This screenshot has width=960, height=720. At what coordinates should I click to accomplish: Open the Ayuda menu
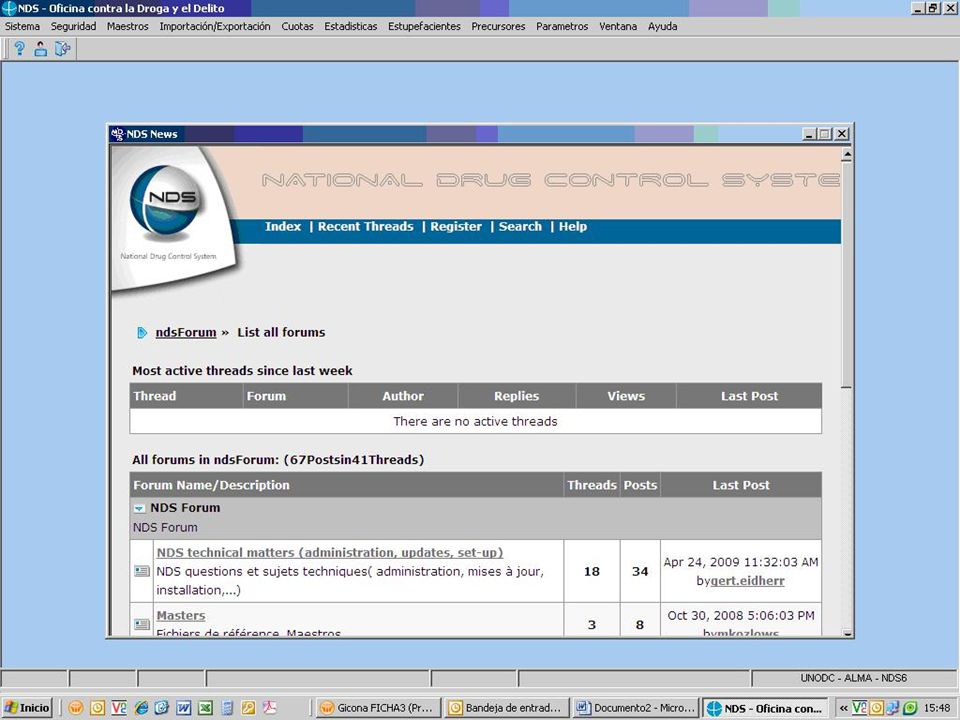(662, 26)
